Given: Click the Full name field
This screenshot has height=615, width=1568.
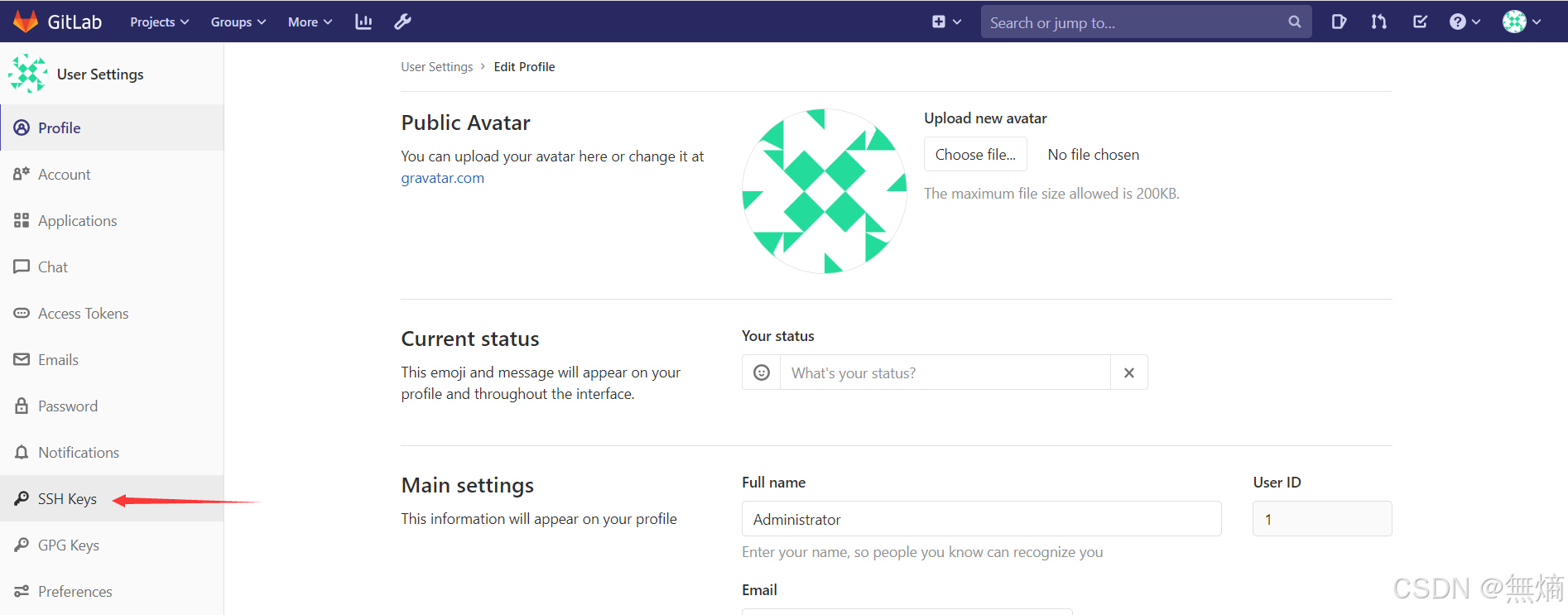Looking at the screenshot, I should click(x=982, y=519).
